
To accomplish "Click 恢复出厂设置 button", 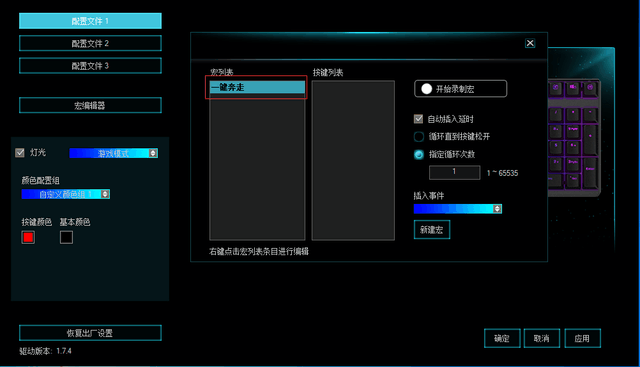I will 90,333.
